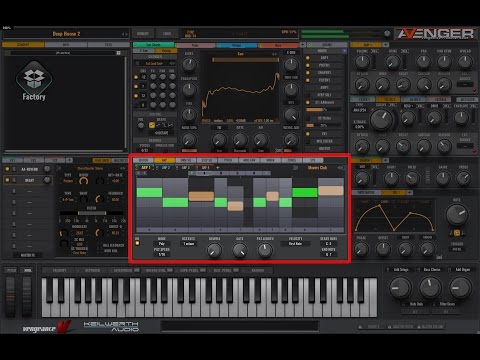Switch to the MOD ENV tab
This screenshot has height=360, width=480.
[x=249, y=160]
